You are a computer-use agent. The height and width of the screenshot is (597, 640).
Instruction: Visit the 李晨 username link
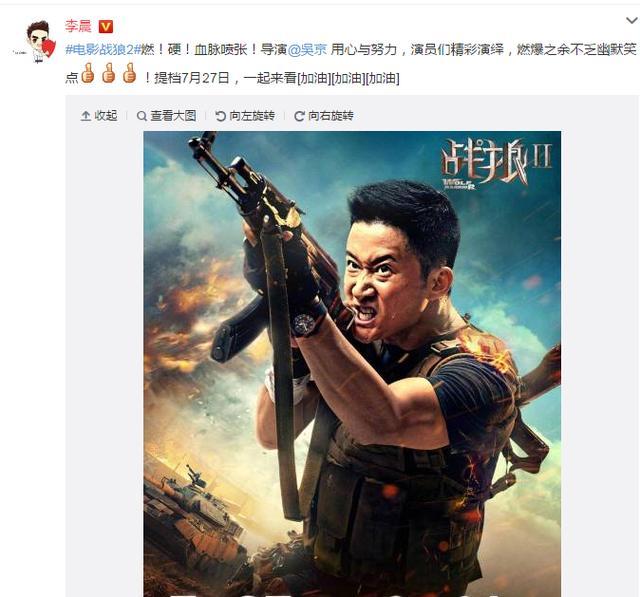(78, 26)
